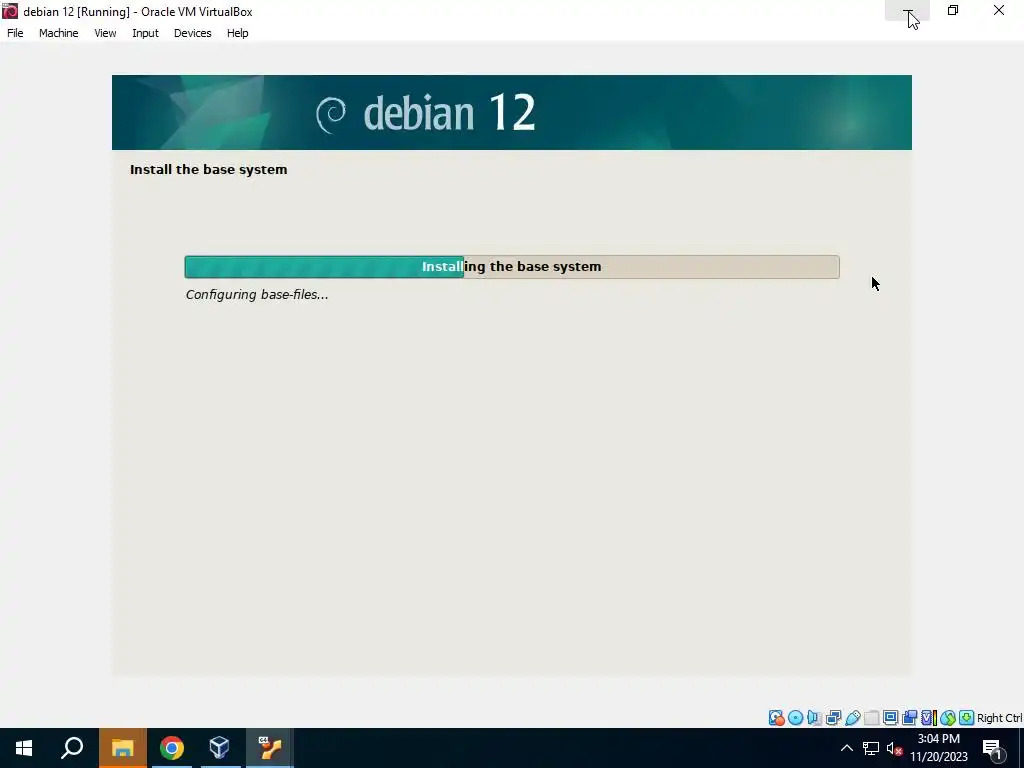
Task: Click the optical disc indicator icon
Action: coord(795,718)
